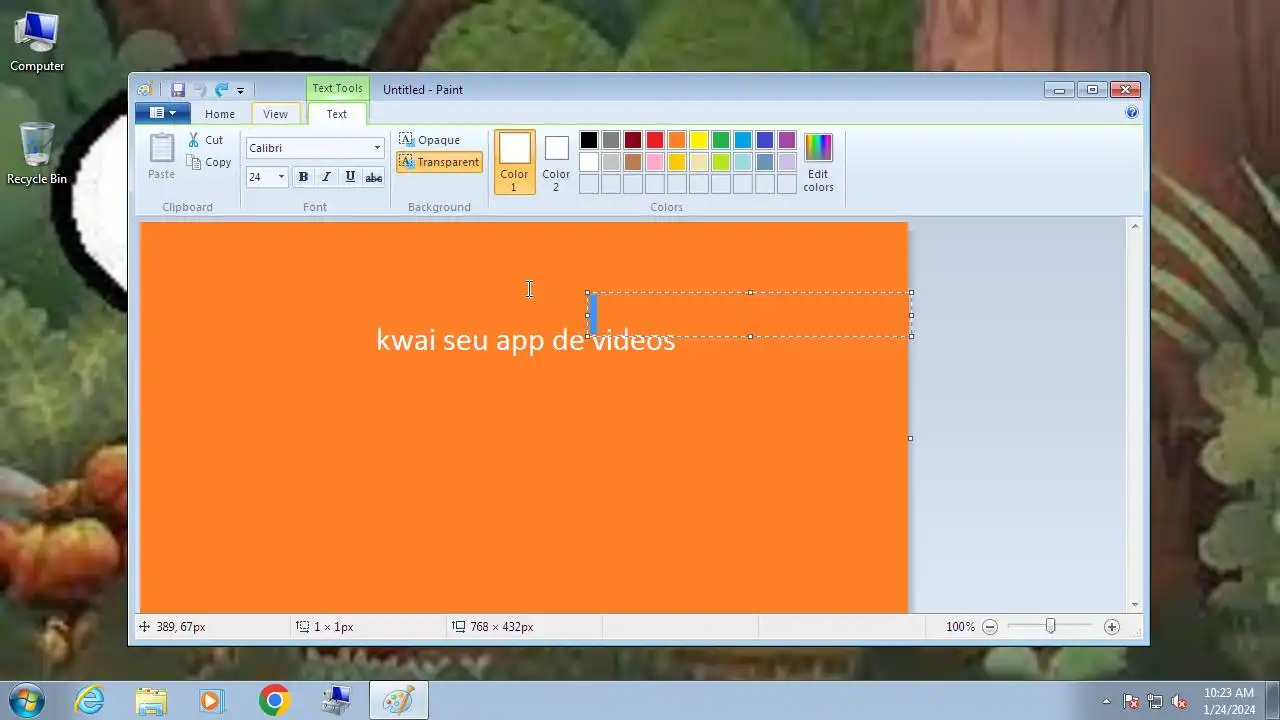Select the Color 1 foreground button

[x=515, y=161]
